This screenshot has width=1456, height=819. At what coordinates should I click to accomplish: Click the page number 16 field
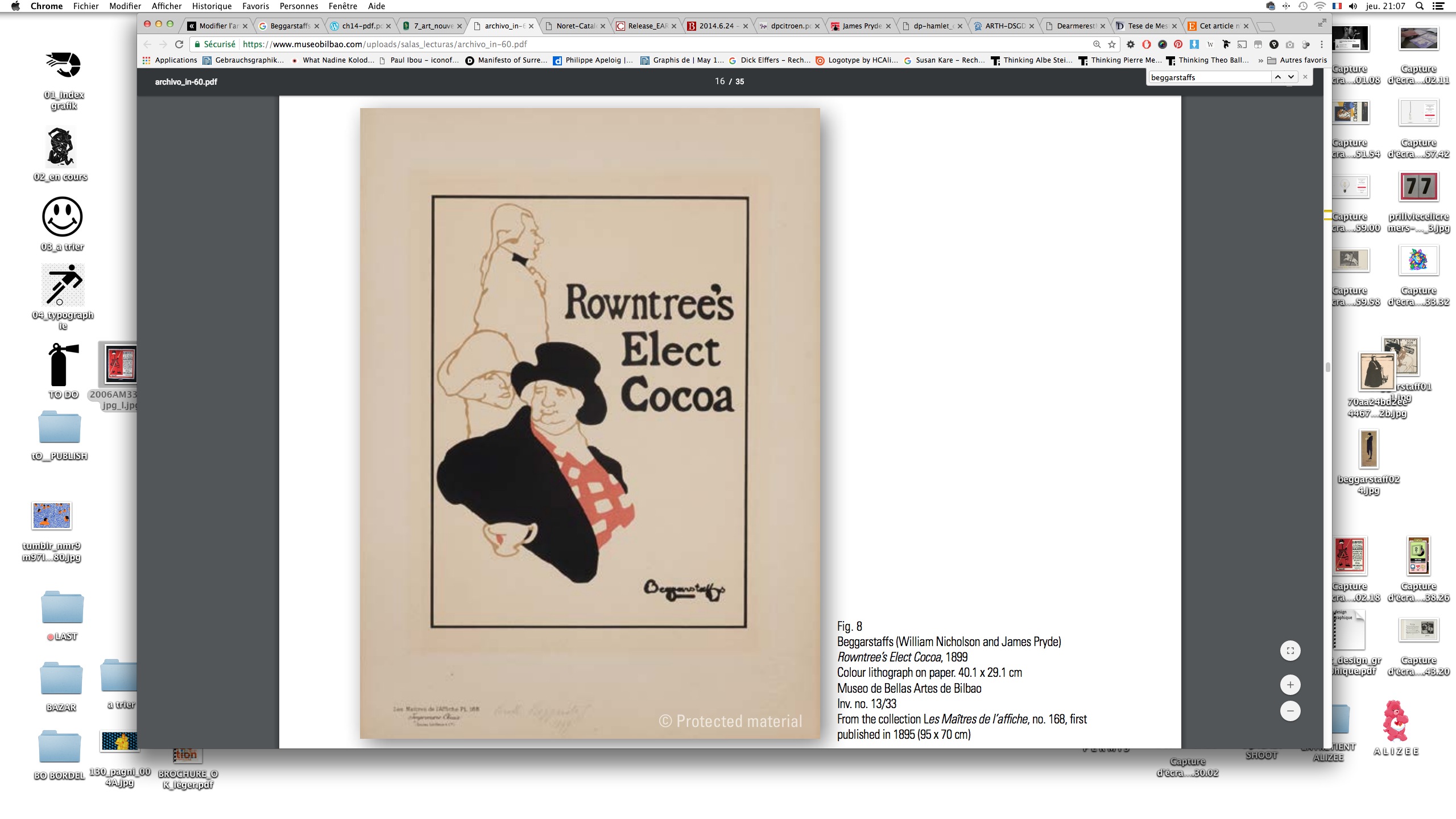[719, 81]
